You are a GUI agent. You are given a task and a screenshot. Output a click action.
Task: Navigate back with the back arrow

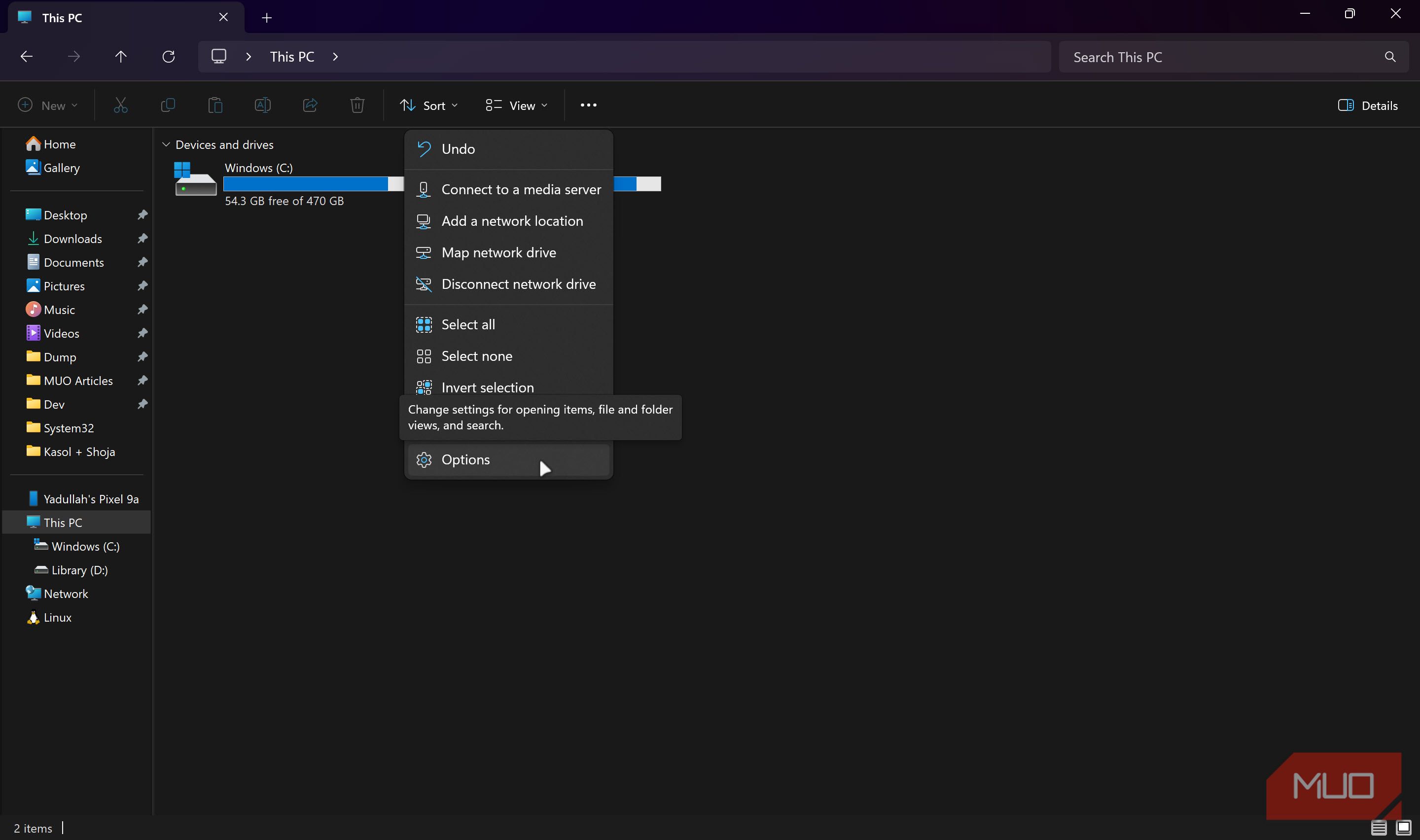27,57
